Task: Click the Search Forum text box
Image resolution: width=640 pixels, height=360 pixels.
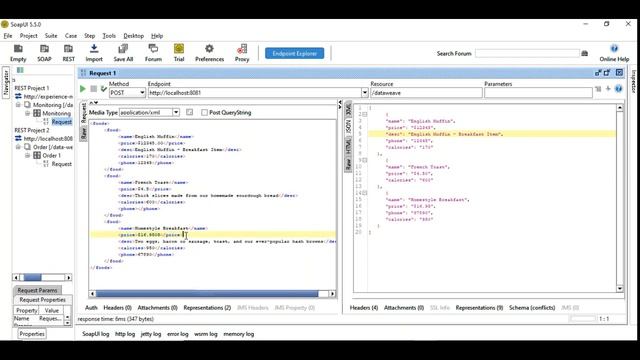Action: pyautogui.click(x=527, y=53)
